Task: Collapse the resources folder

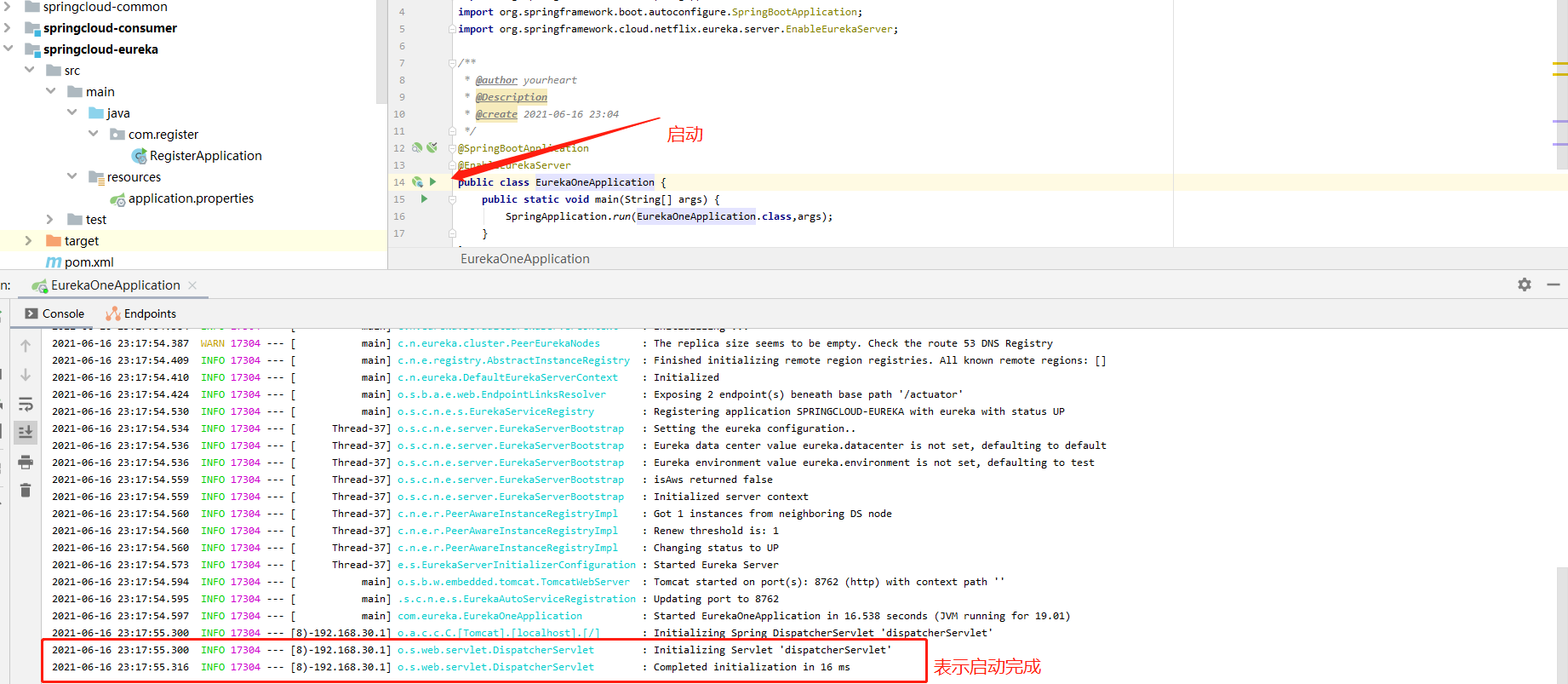Action: 72,176
